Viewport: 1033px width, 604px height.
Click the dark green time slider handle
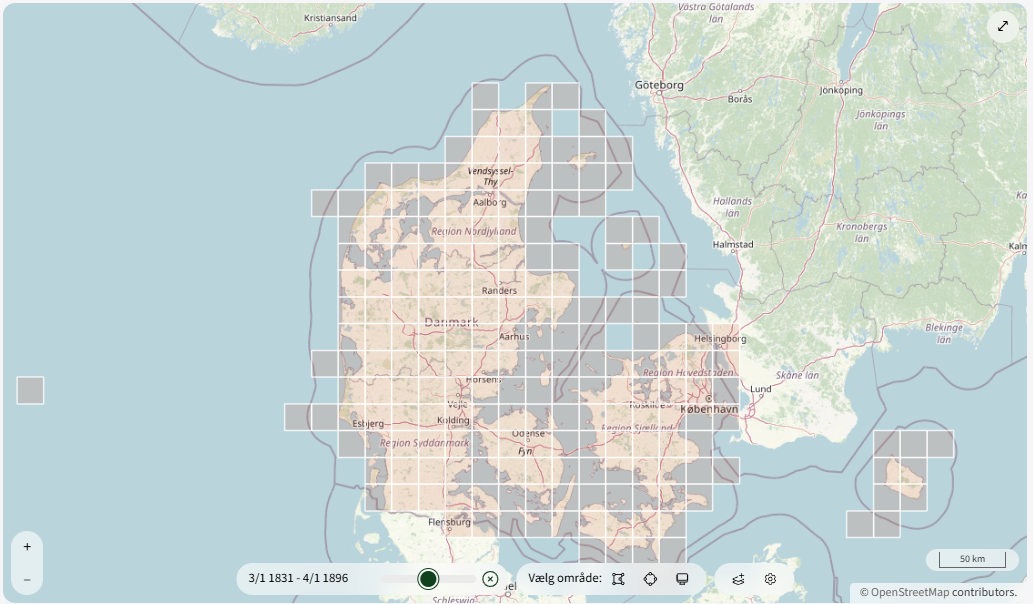pos(429,579)
